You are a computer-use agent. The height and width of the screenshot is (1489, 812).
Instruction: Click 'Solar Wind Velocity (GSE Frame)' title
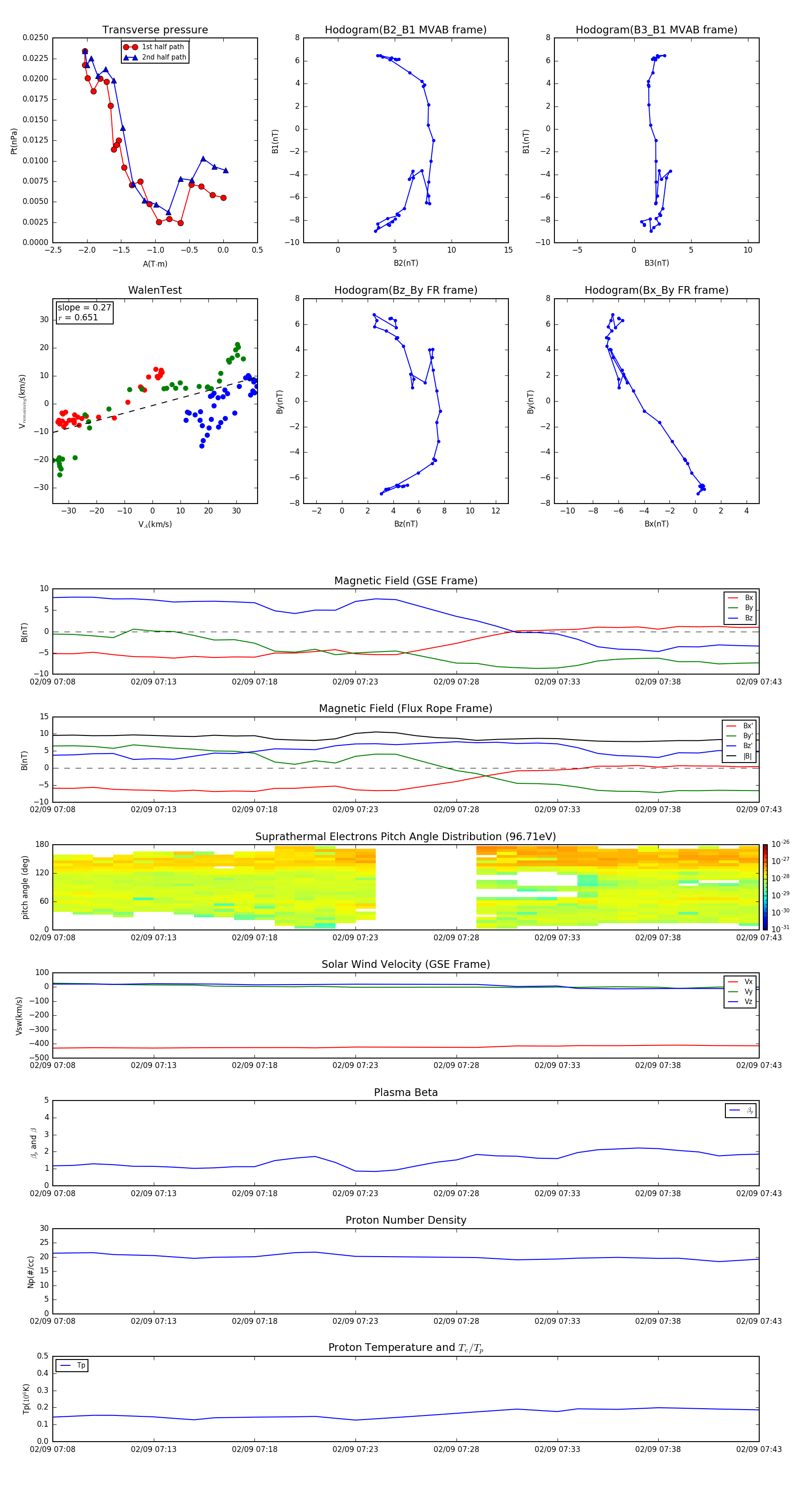(x=406, y=965)
